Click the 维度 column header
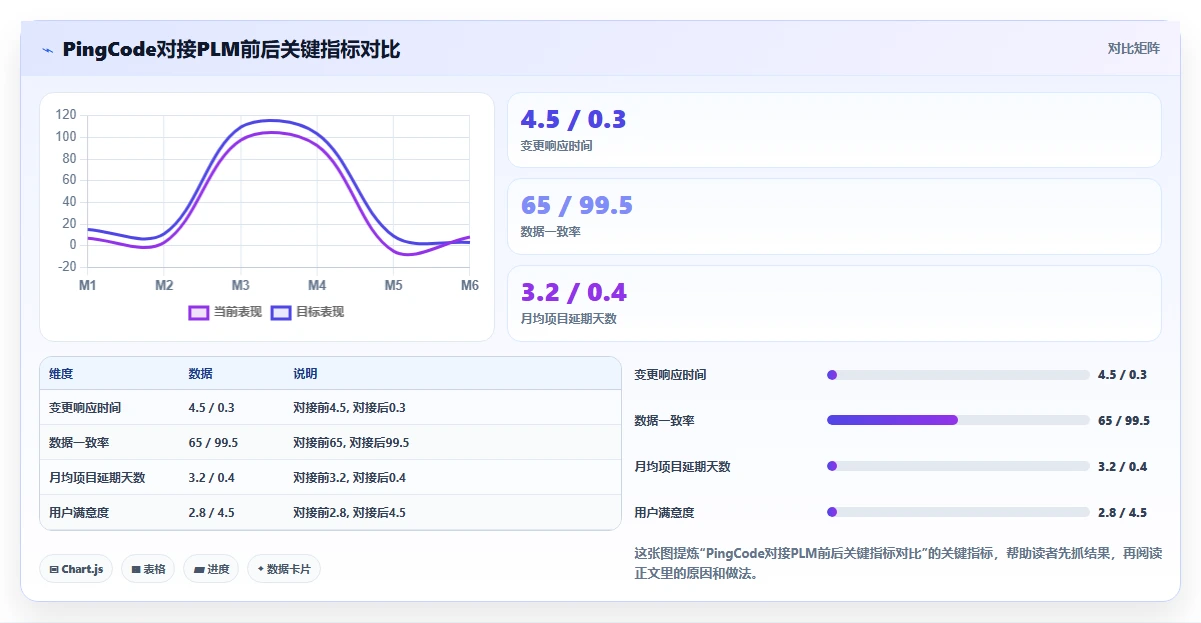The width and height of the screenshot is (1201, 623). [61, 374]
